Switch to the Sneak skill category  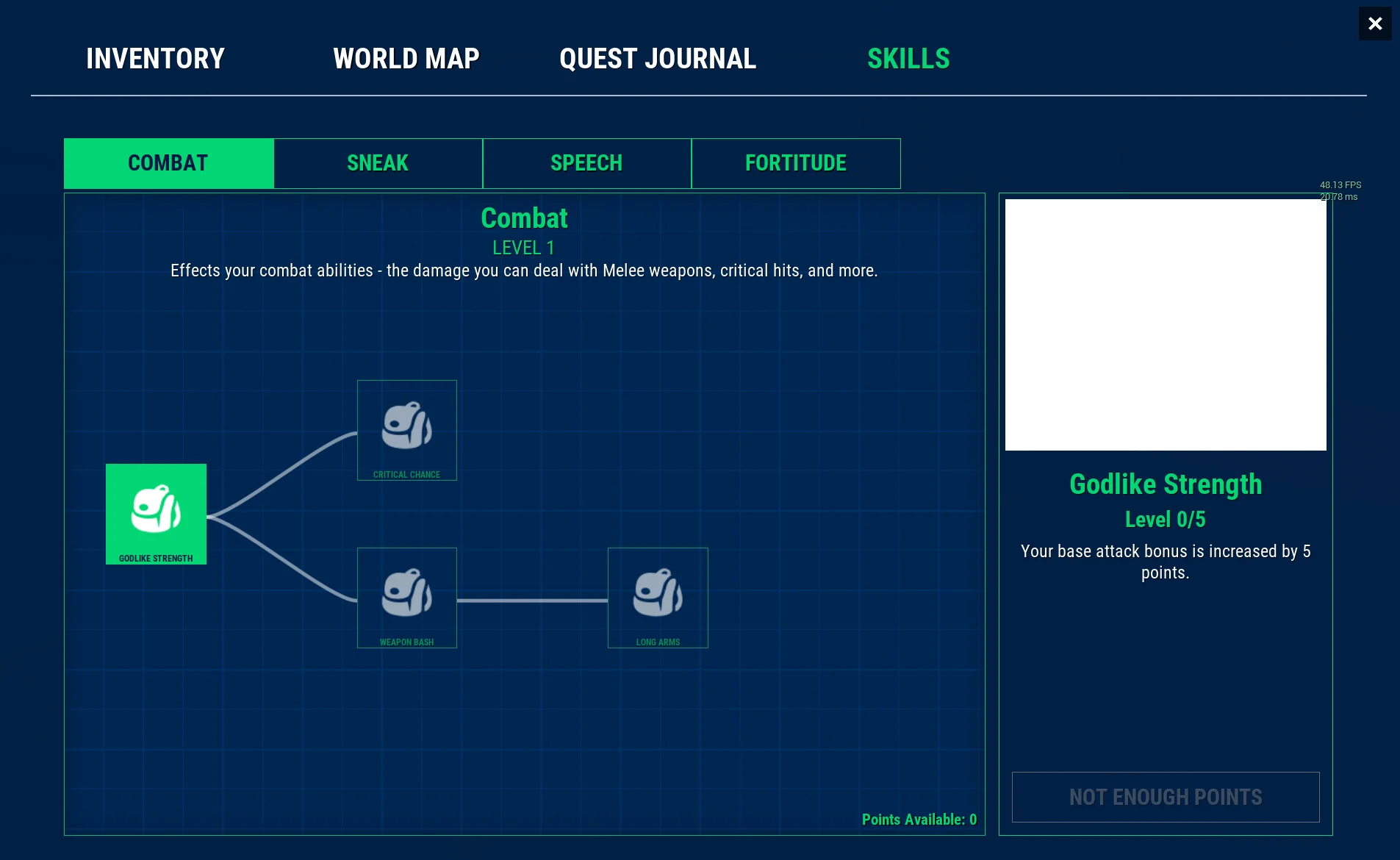(378, 163)
